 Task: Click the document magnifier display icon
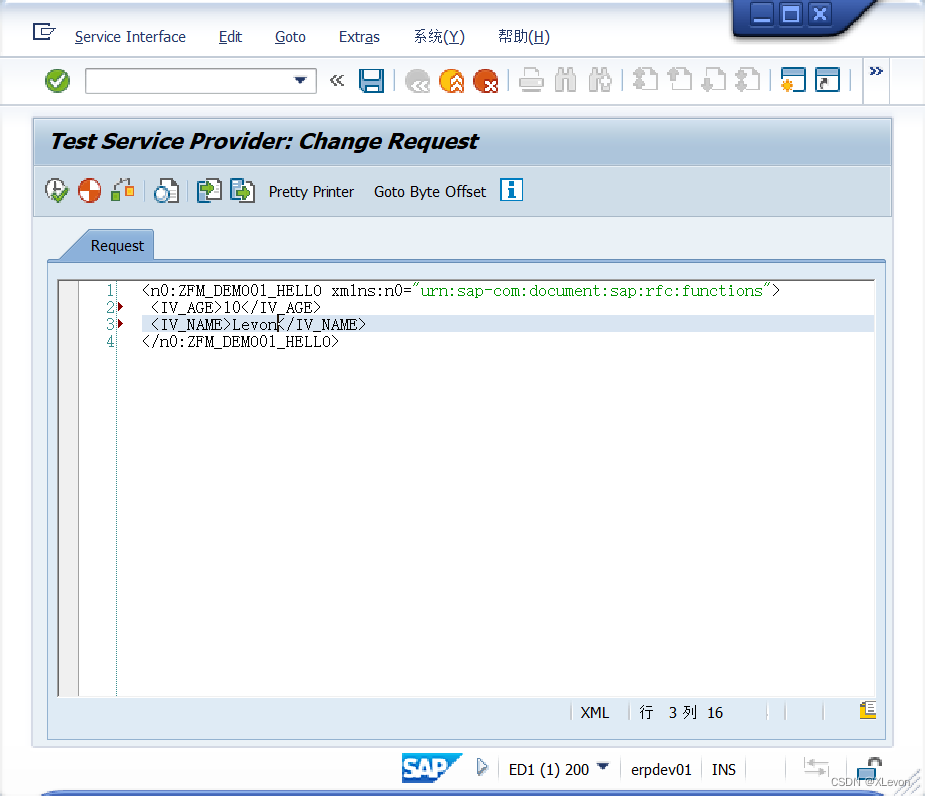[x=166, y=191]
